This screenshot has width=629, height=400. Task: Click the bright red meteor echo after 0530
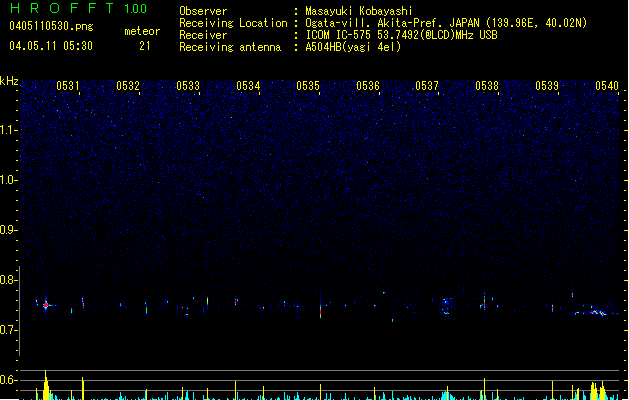coord(46,305)
